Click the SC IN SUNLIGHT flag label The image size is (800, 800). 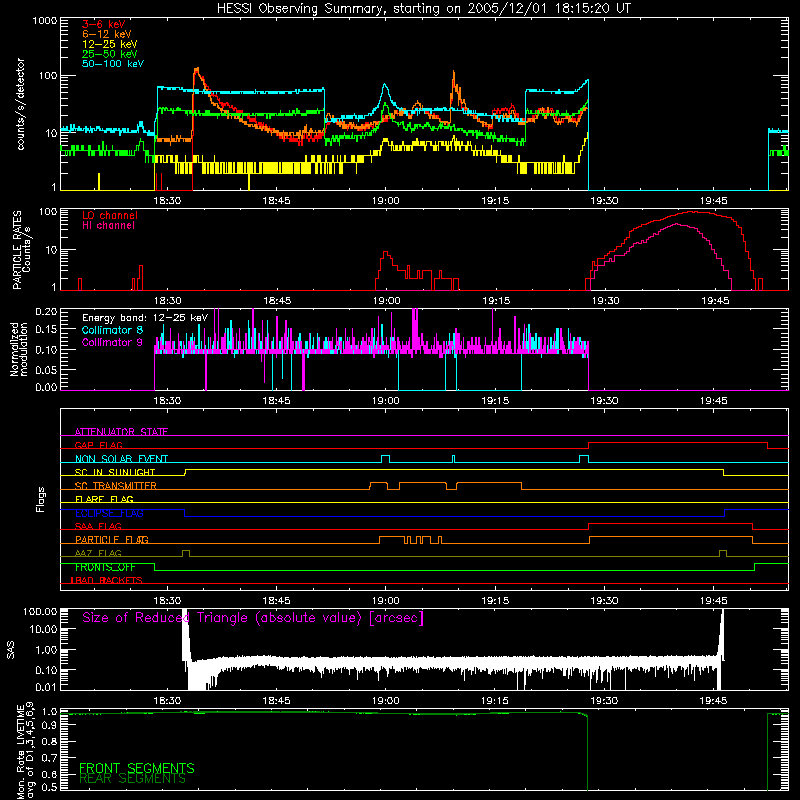pyautogui.click(x=115, y=472)
